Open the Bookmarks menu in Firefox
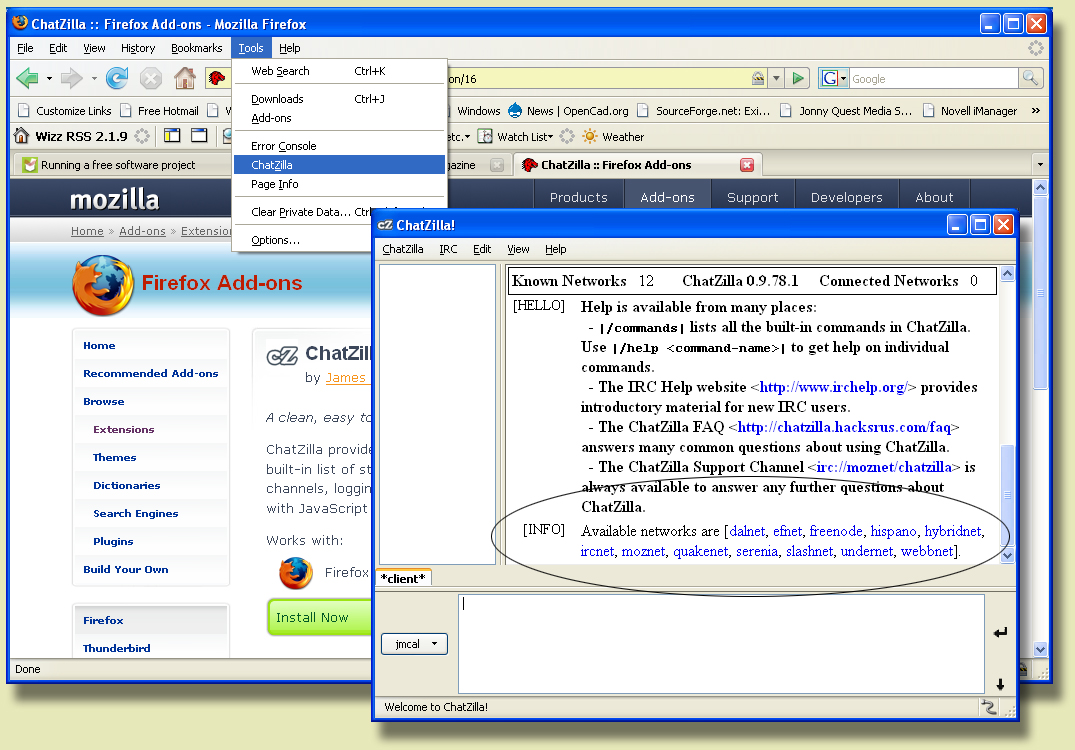 pos(197,48)
